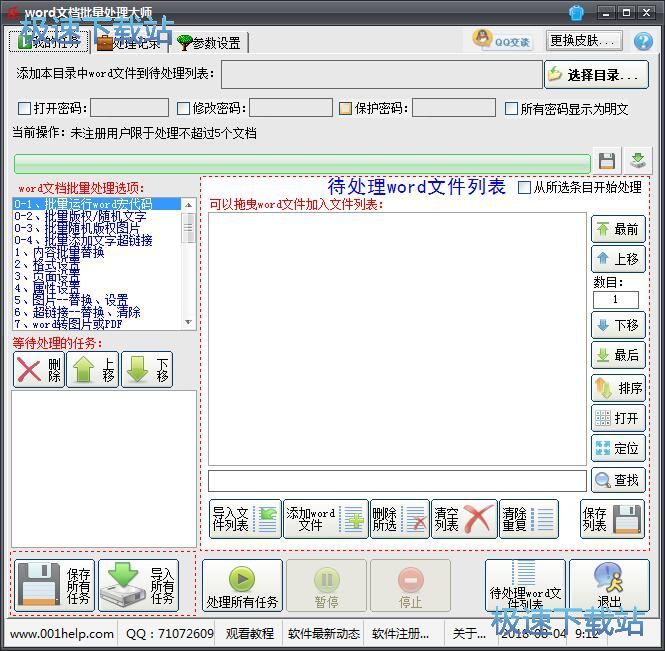This screenshot has height=651, width=665.
Task: Delete the selected pending task
Action: pyautogui.click(x=39, y=370)
